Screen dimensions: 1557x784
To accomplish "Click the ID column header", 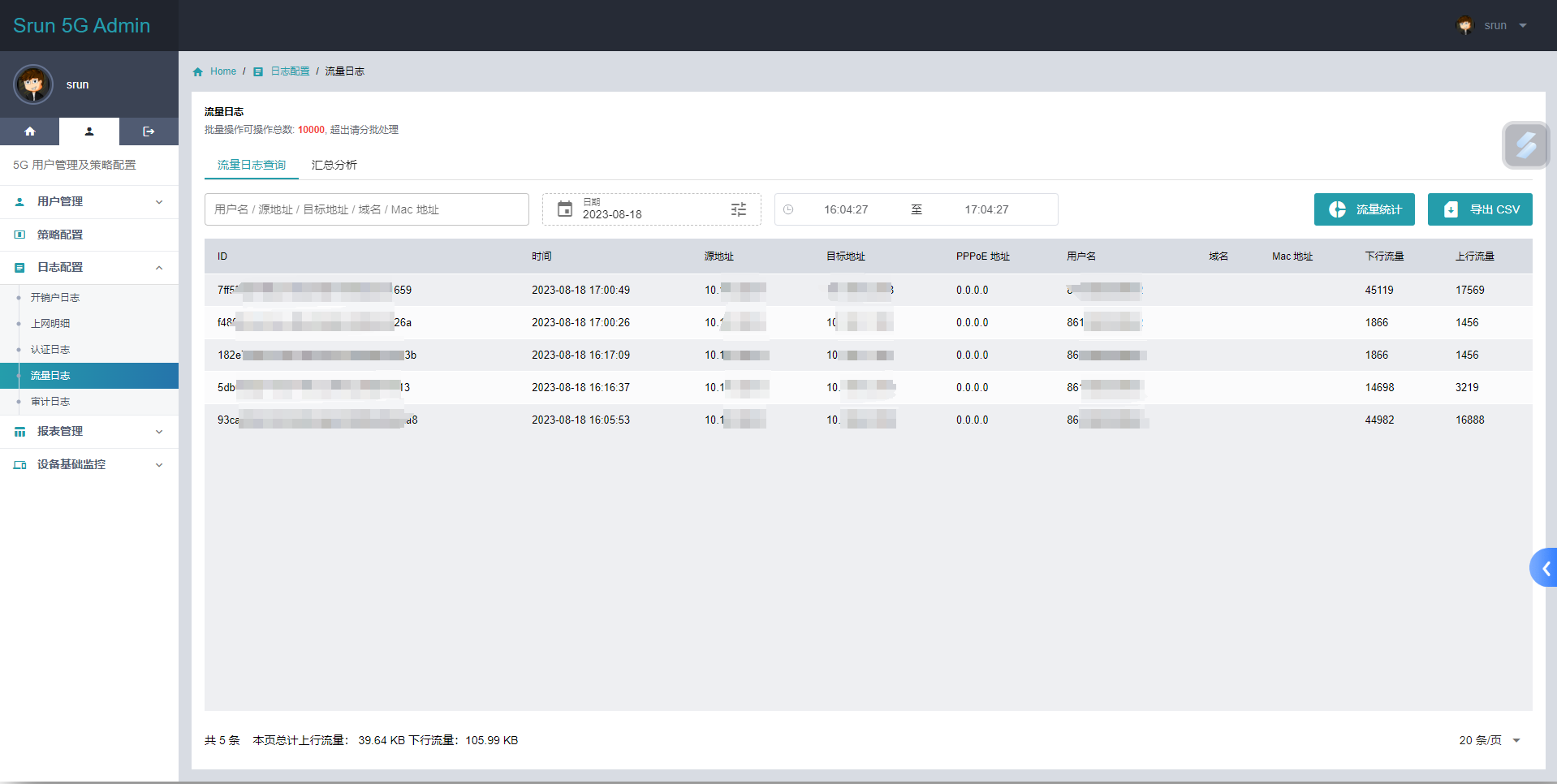I will [x=222, y=256].
